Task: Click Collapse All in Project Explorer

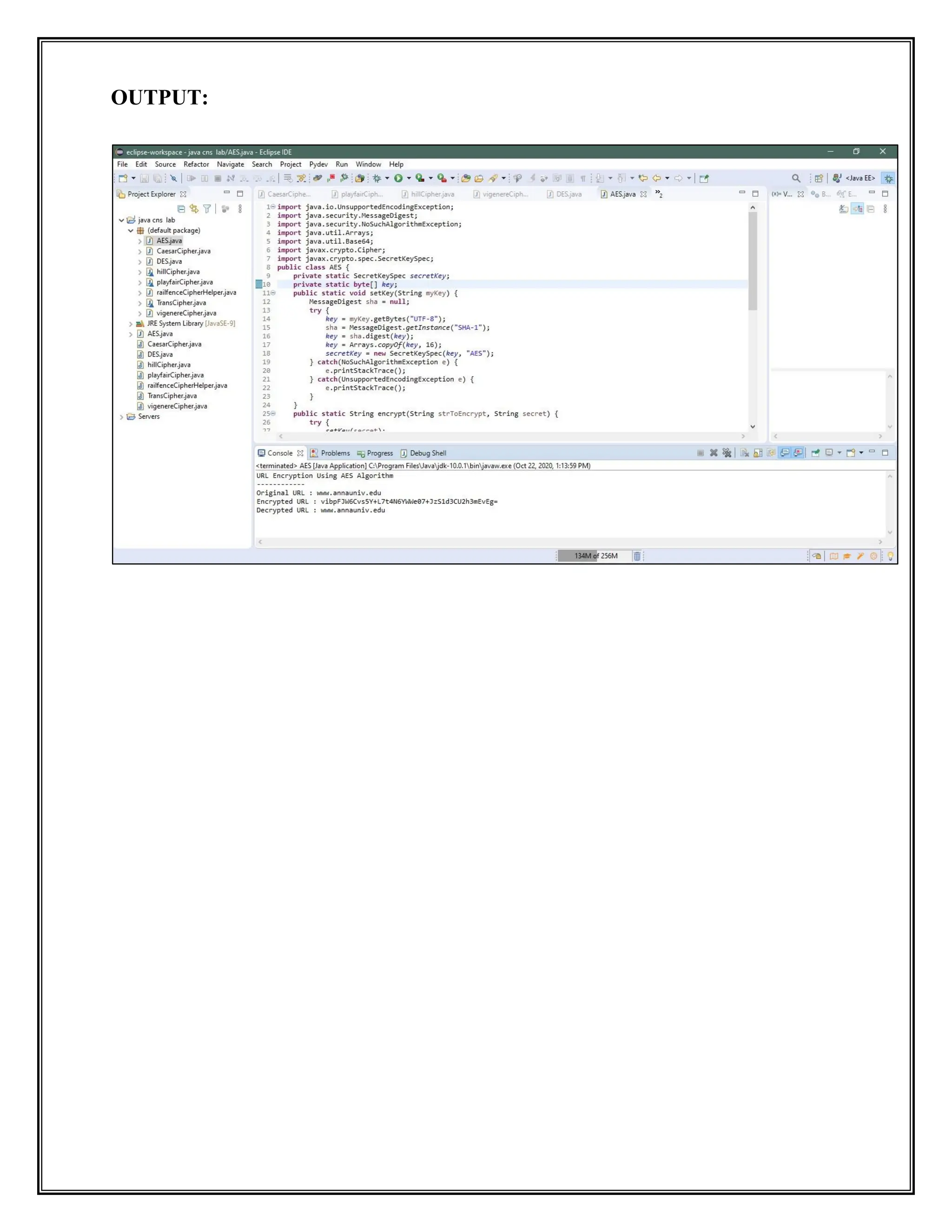Action: click(x=181, y=209)
